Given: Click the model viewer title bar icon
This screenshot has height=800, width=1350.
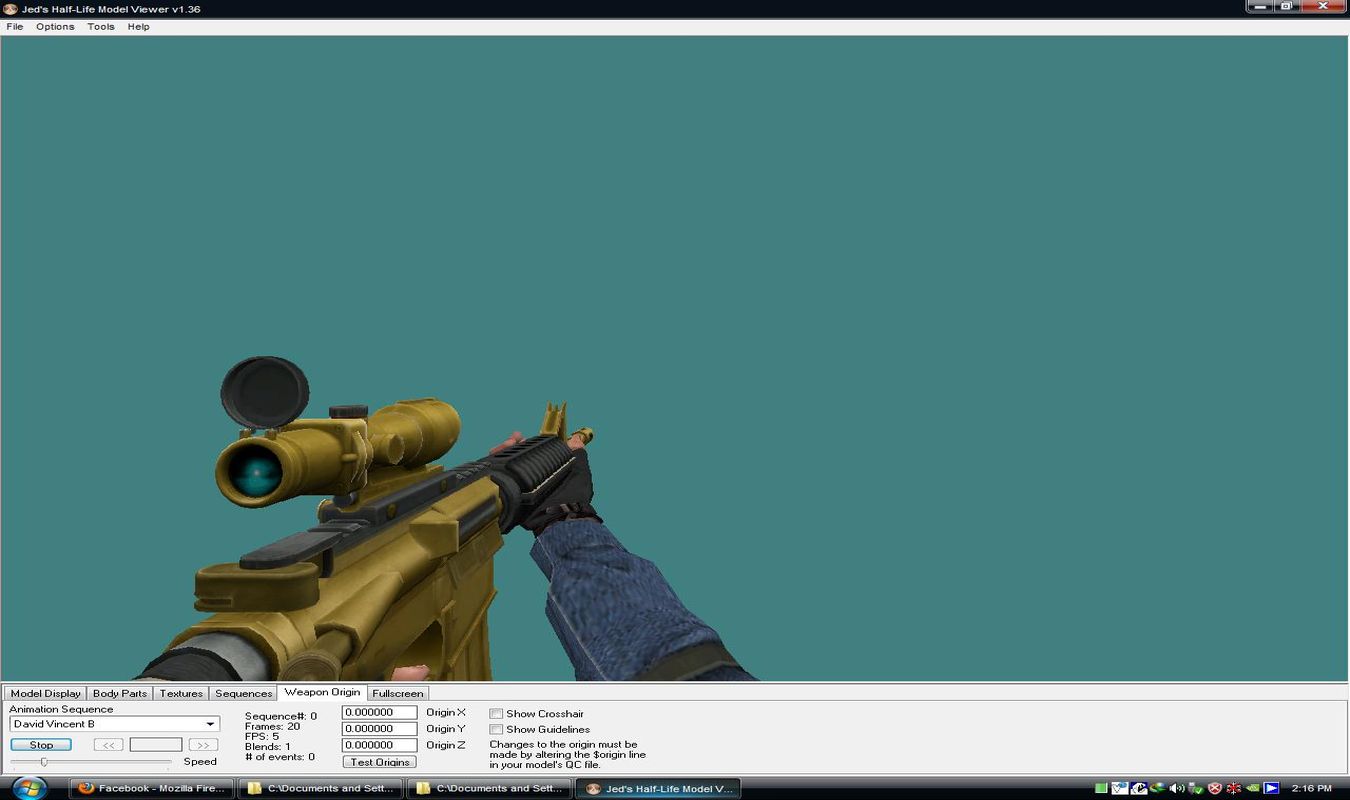Looking at the screenshot, I should tap(10, 9).
